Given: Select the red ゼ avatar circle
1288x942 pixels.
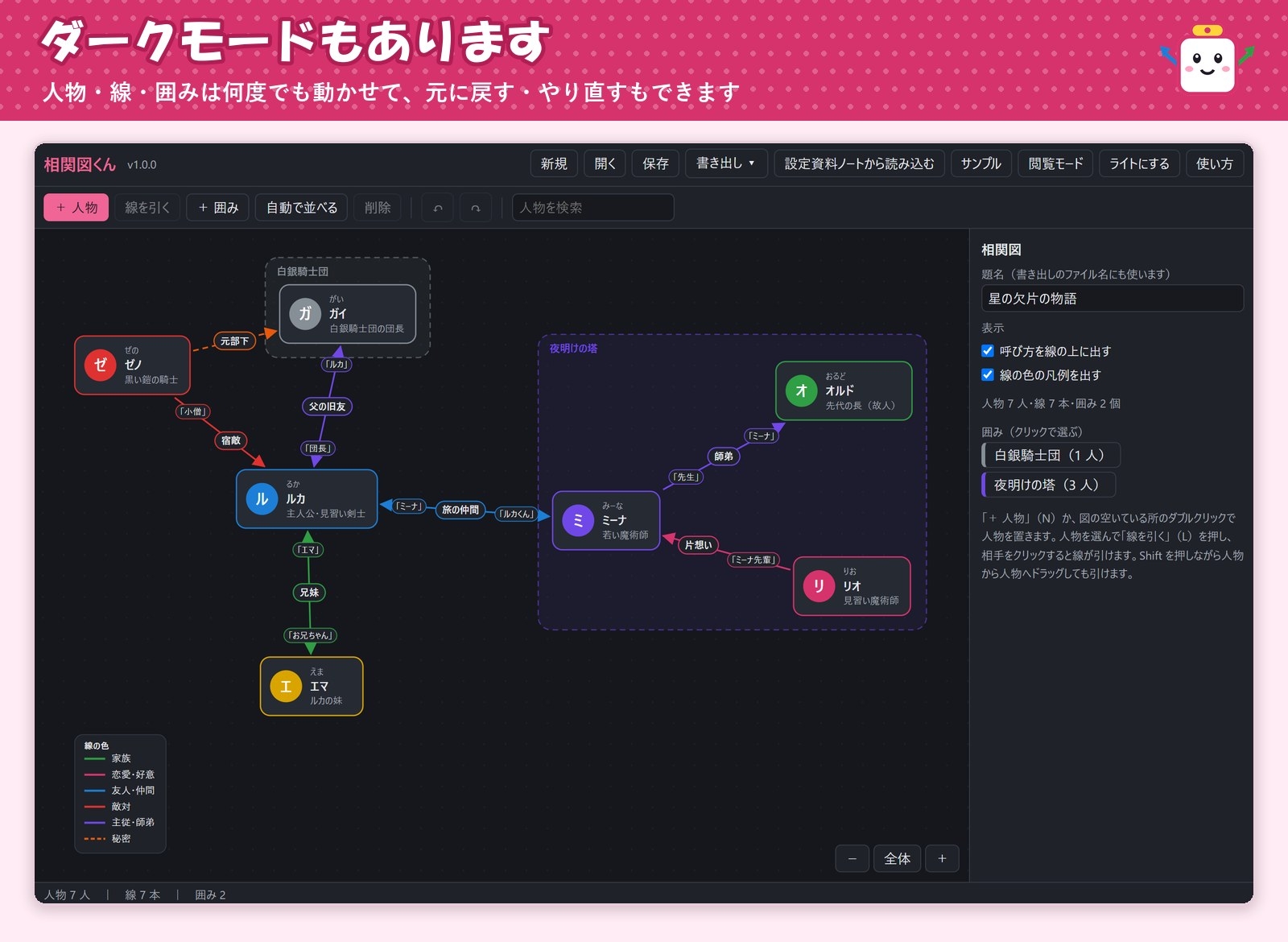Looking at the screenshot, I should click(x=101, y=365).
